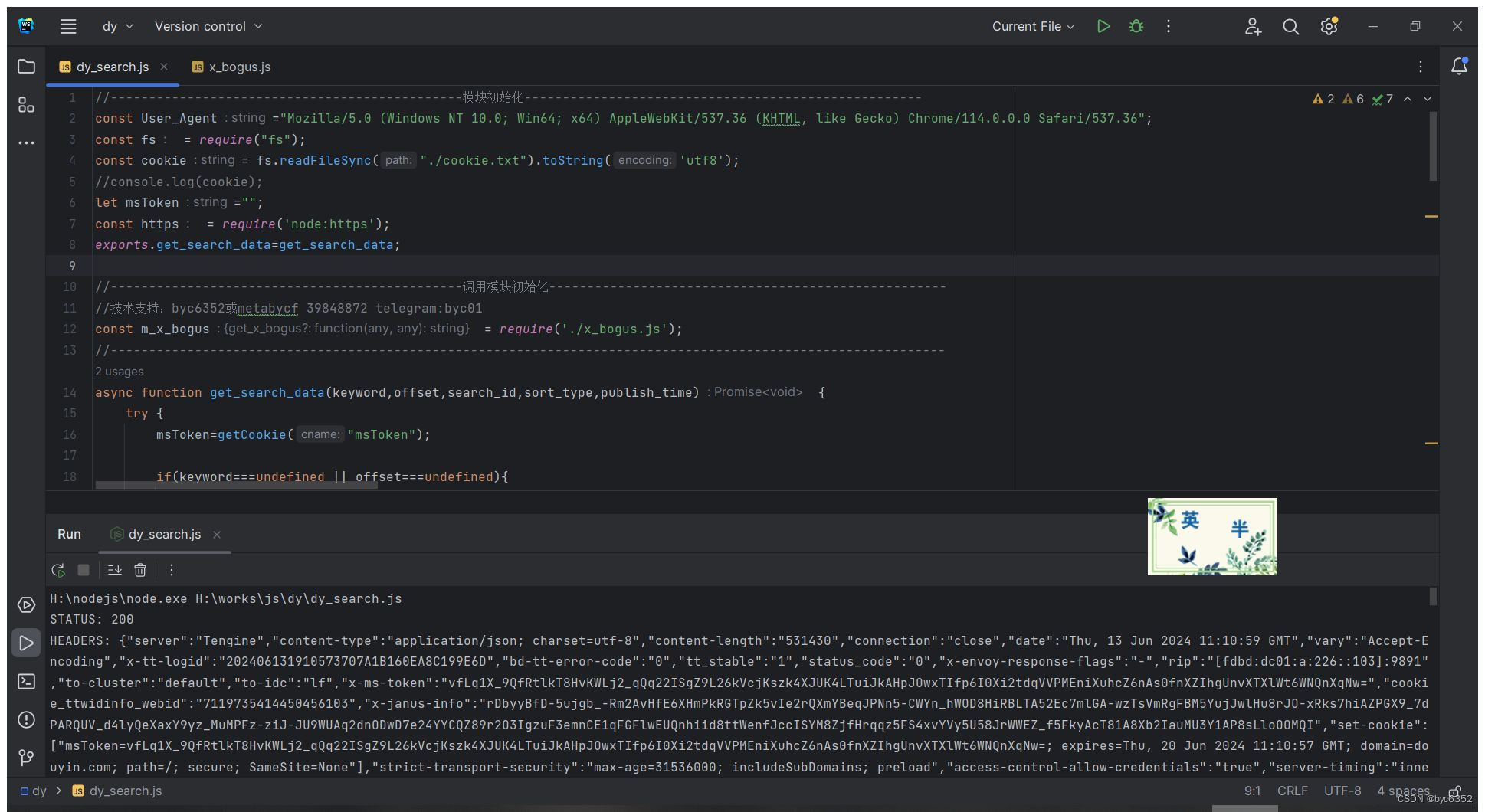Open the dy project name dropdown
Screen dimensions: 1485x812
[116, 25]
